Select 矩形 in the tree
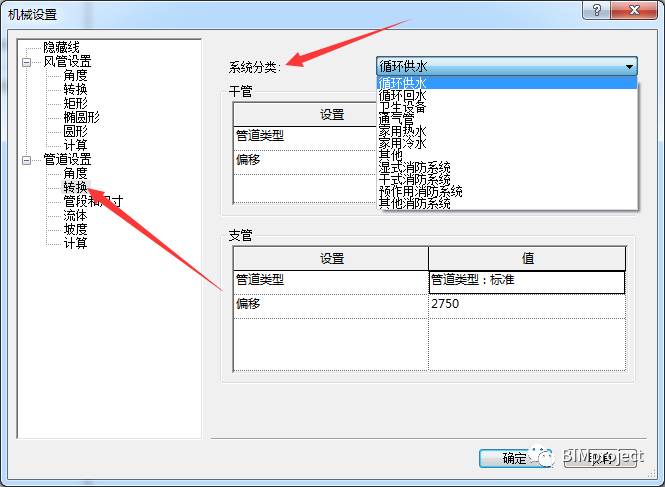 75,103
